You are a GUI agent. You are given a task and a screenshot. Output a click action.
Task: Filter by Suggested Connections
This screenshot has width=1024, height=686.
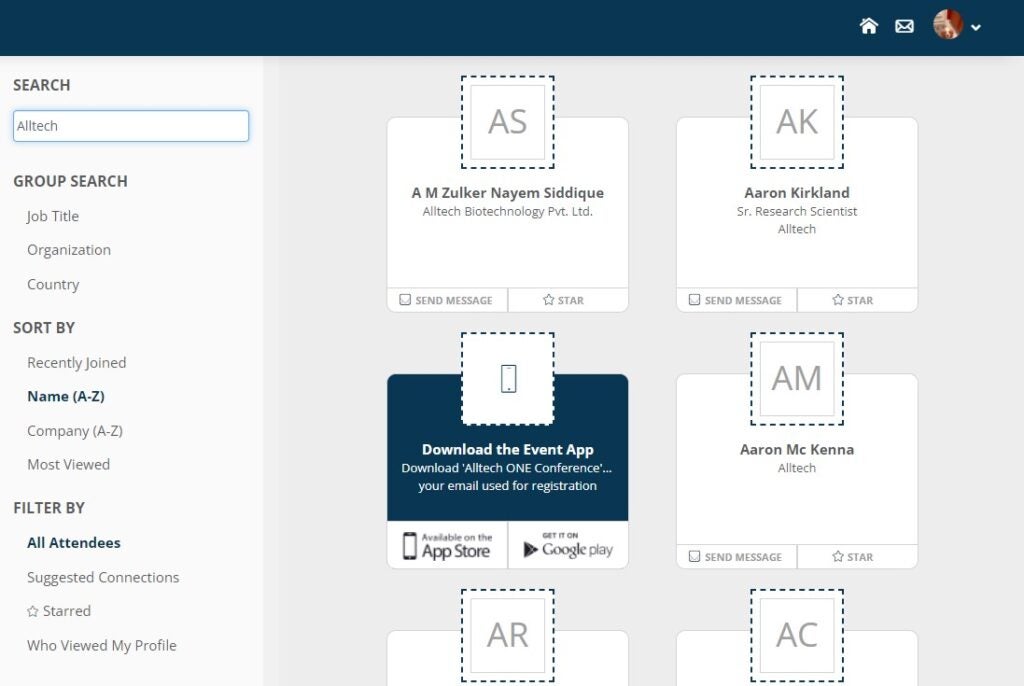point(103,578)
